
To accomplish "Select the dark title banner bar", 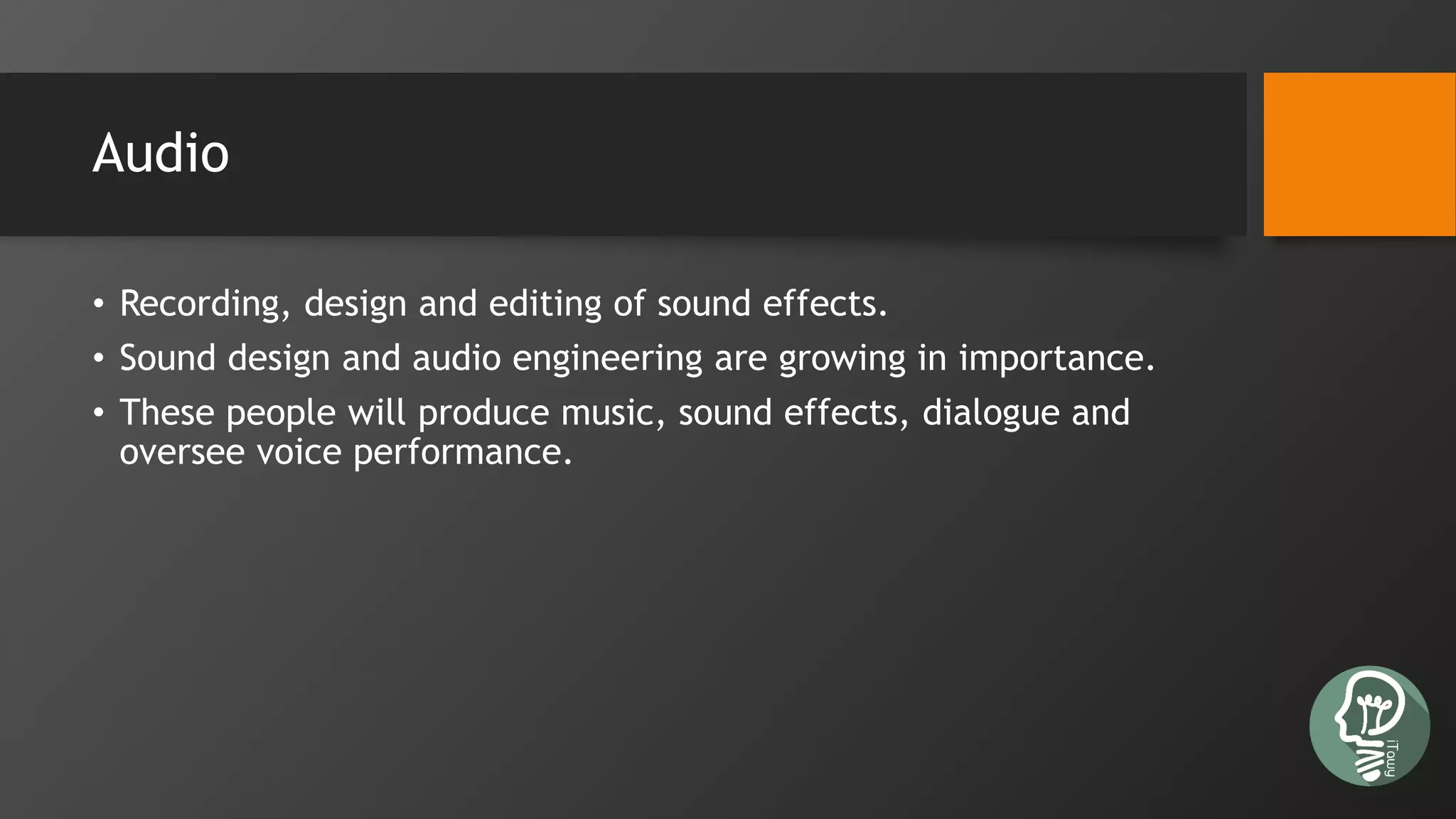I will (x=623, y=154).
